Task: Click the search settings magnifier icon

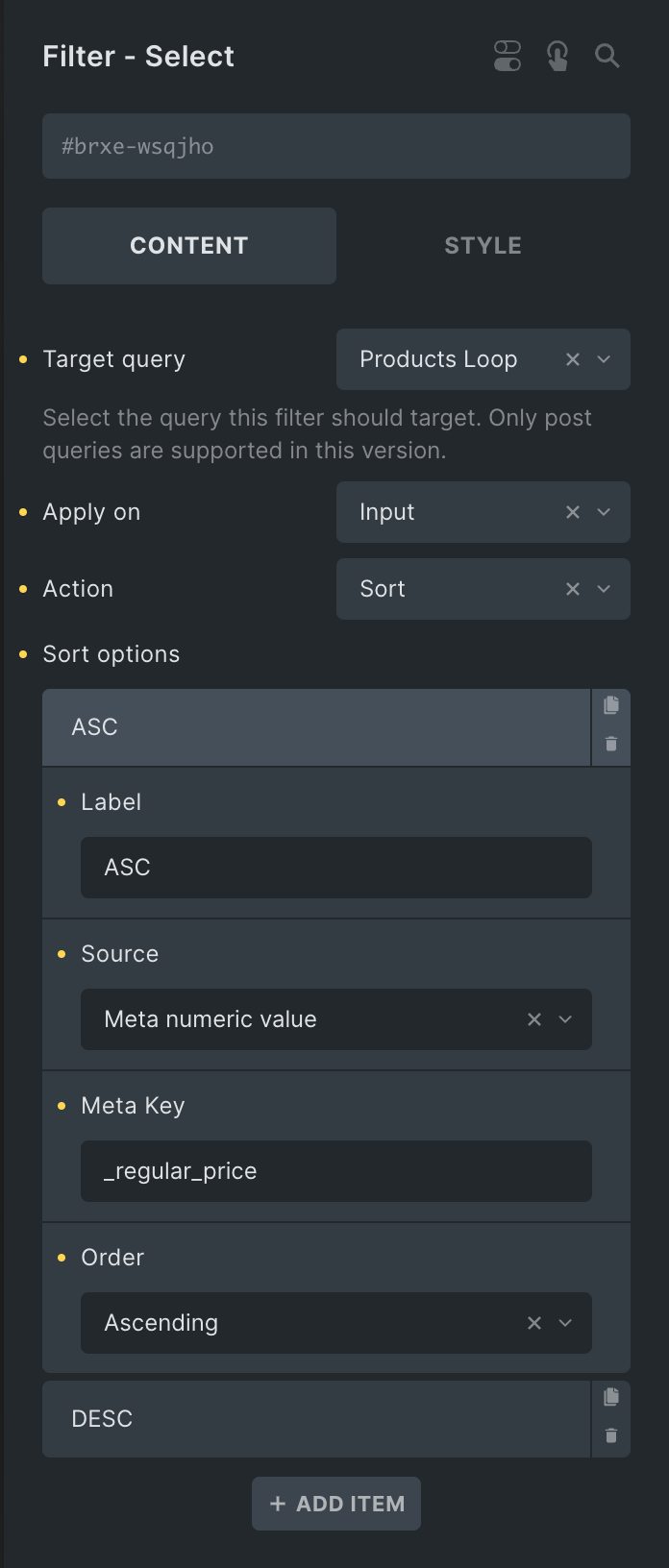Action: (607, 56)
